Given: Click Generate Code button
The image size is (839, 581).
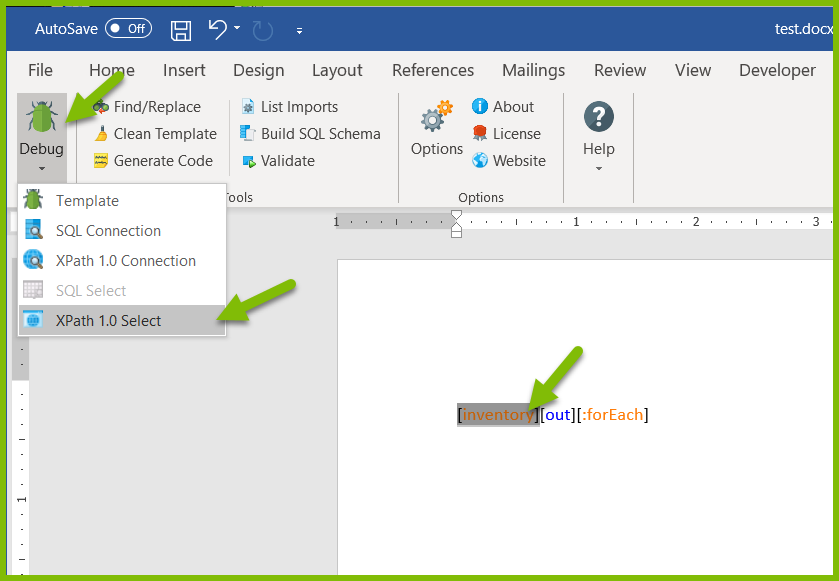Looking at the screenshot, I should click(x=153, y=160).
